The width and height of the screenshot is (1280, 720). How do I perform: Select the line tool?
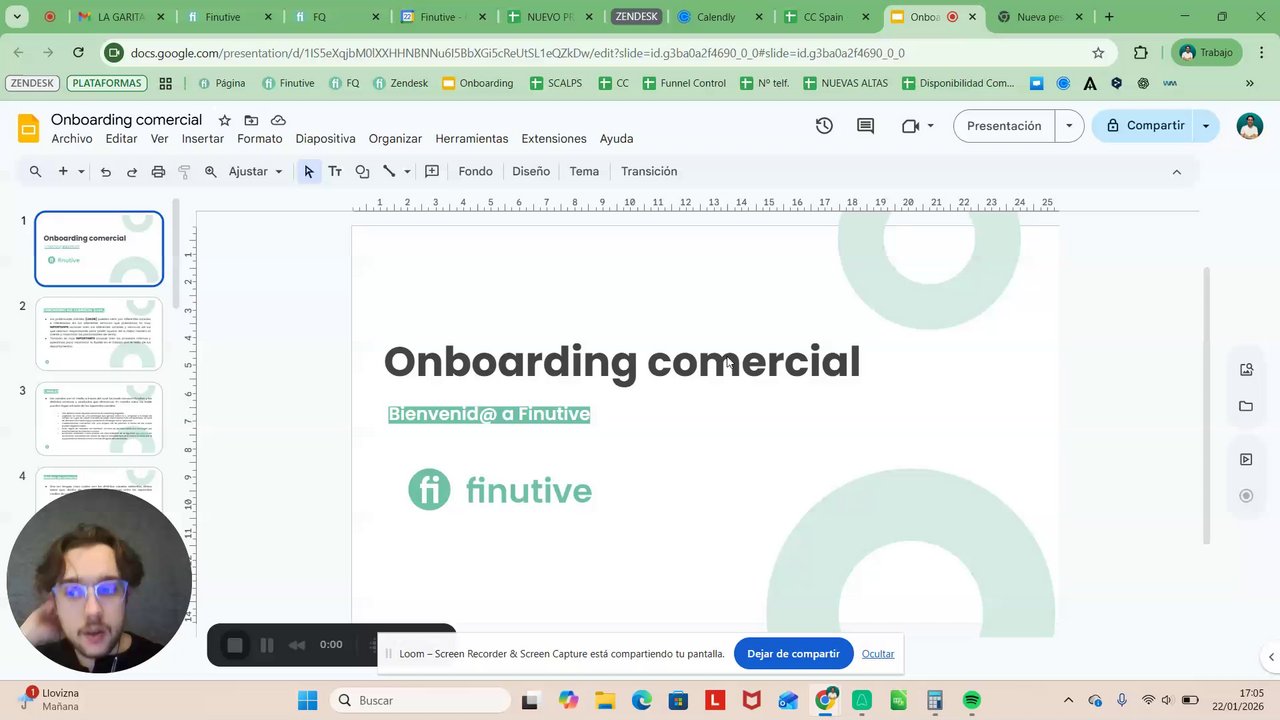pyautogui.click(x=389, y=172)
